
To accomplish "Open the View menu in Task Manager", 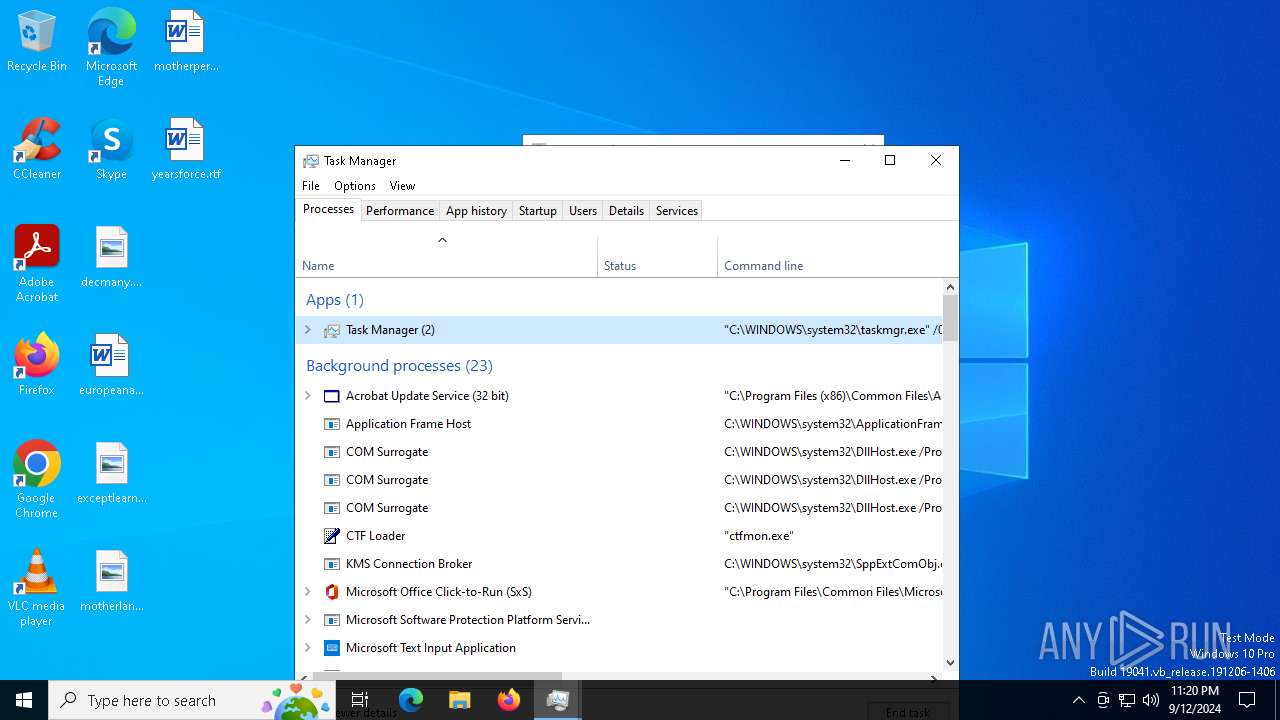I will (x=402, y=186).
